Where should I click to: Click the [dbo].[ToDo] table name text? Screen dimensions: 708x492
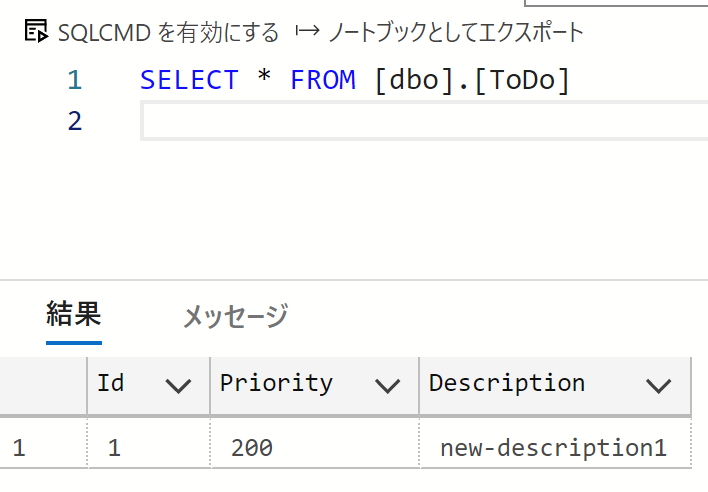[x=472, y=80]
